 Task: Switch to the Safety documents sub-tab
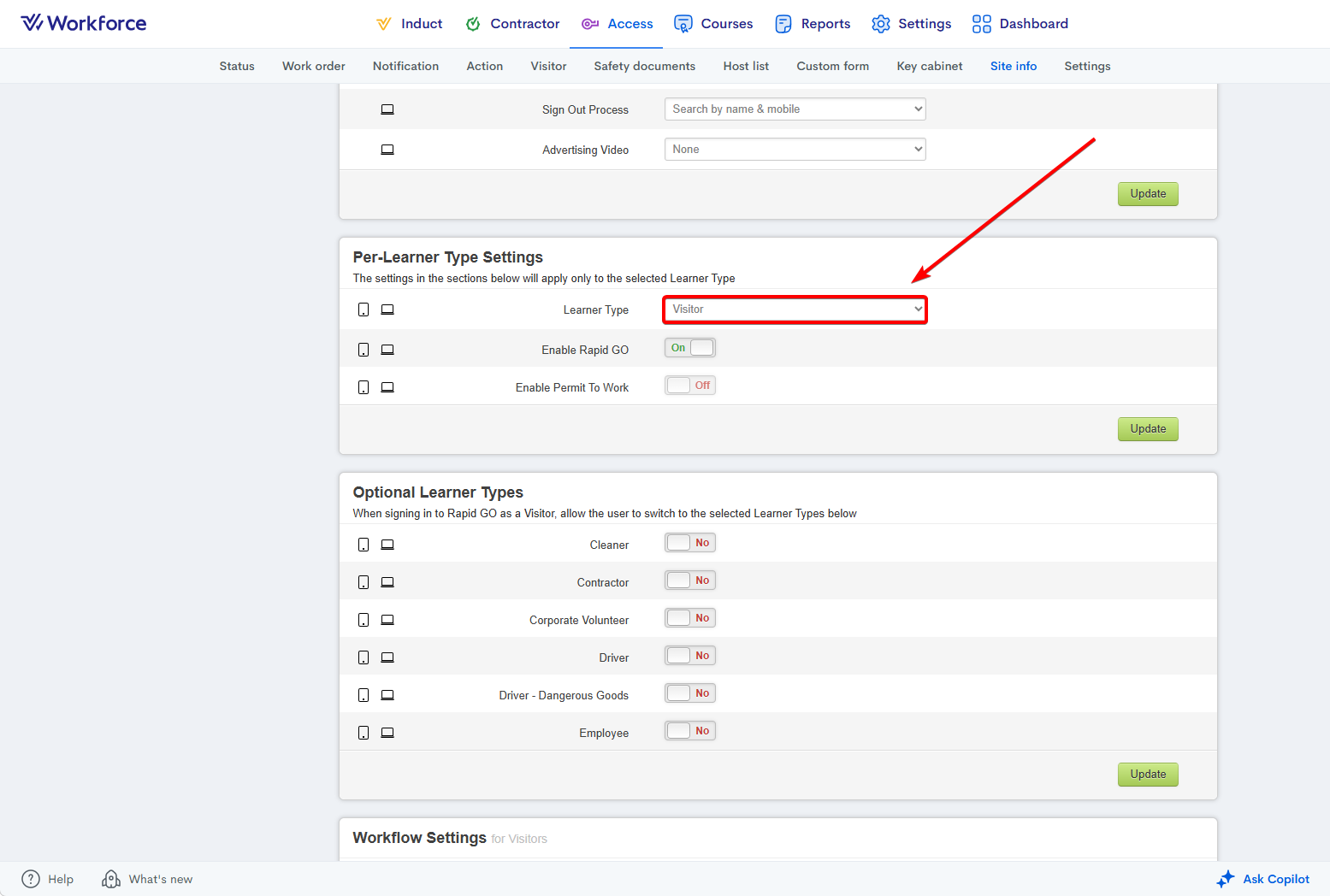pyautogui.click(x=645, y=66)
